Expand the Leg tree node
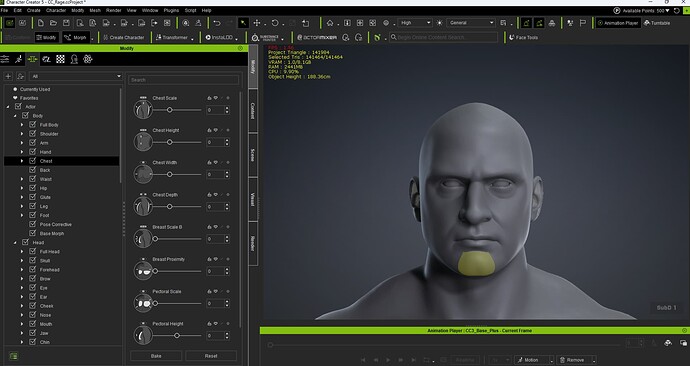The width and height of the screenshot is (690, 366). (22, 206)
